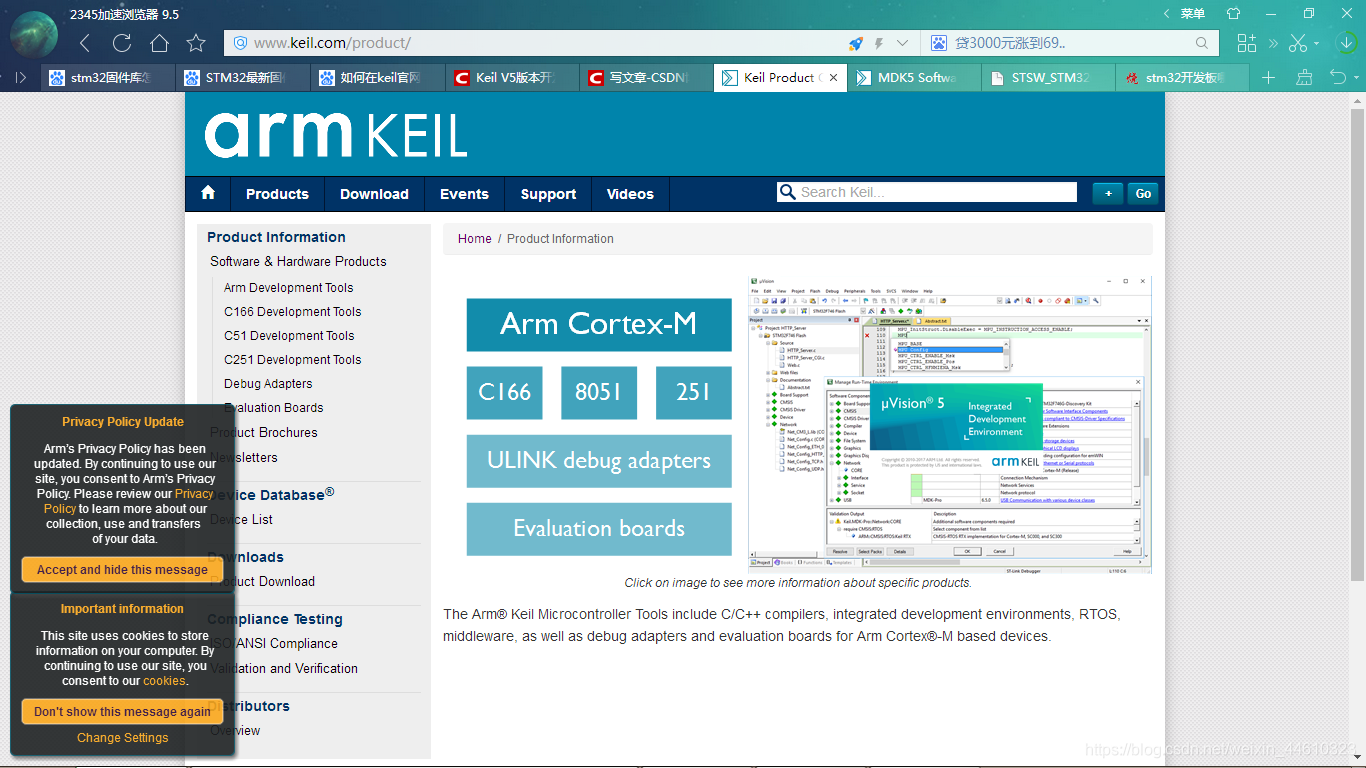
Task: Open the Download navigation menu
Action: click(374, 194)
